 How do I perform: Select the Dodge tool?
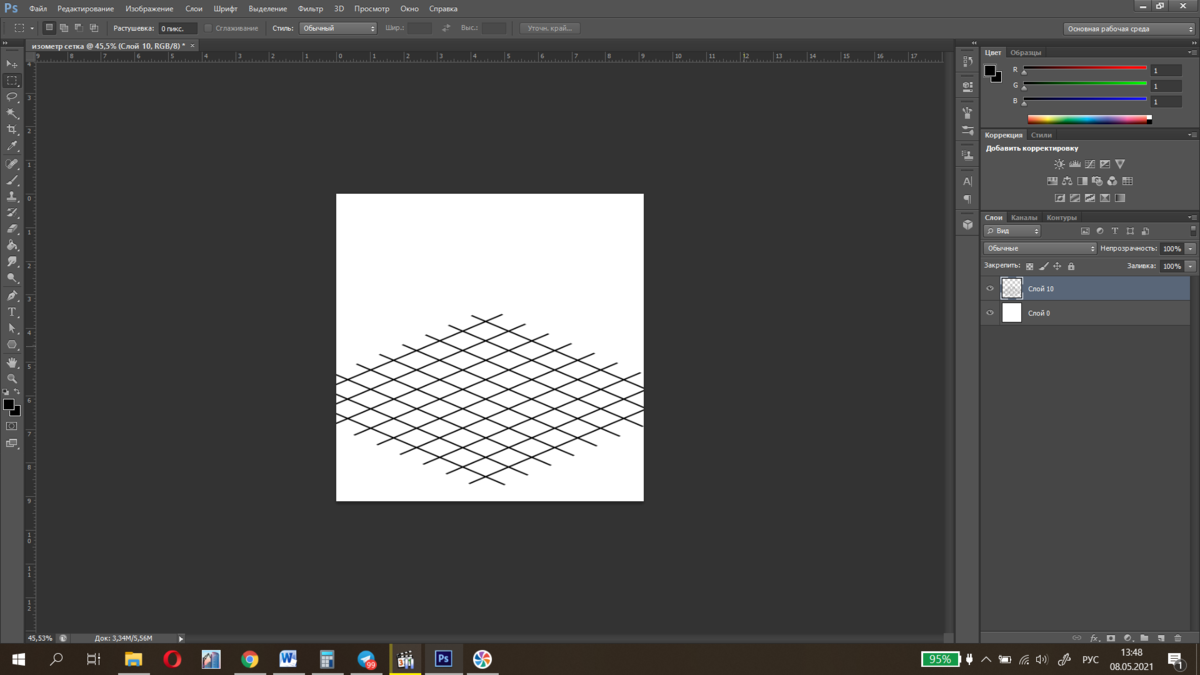12,279
